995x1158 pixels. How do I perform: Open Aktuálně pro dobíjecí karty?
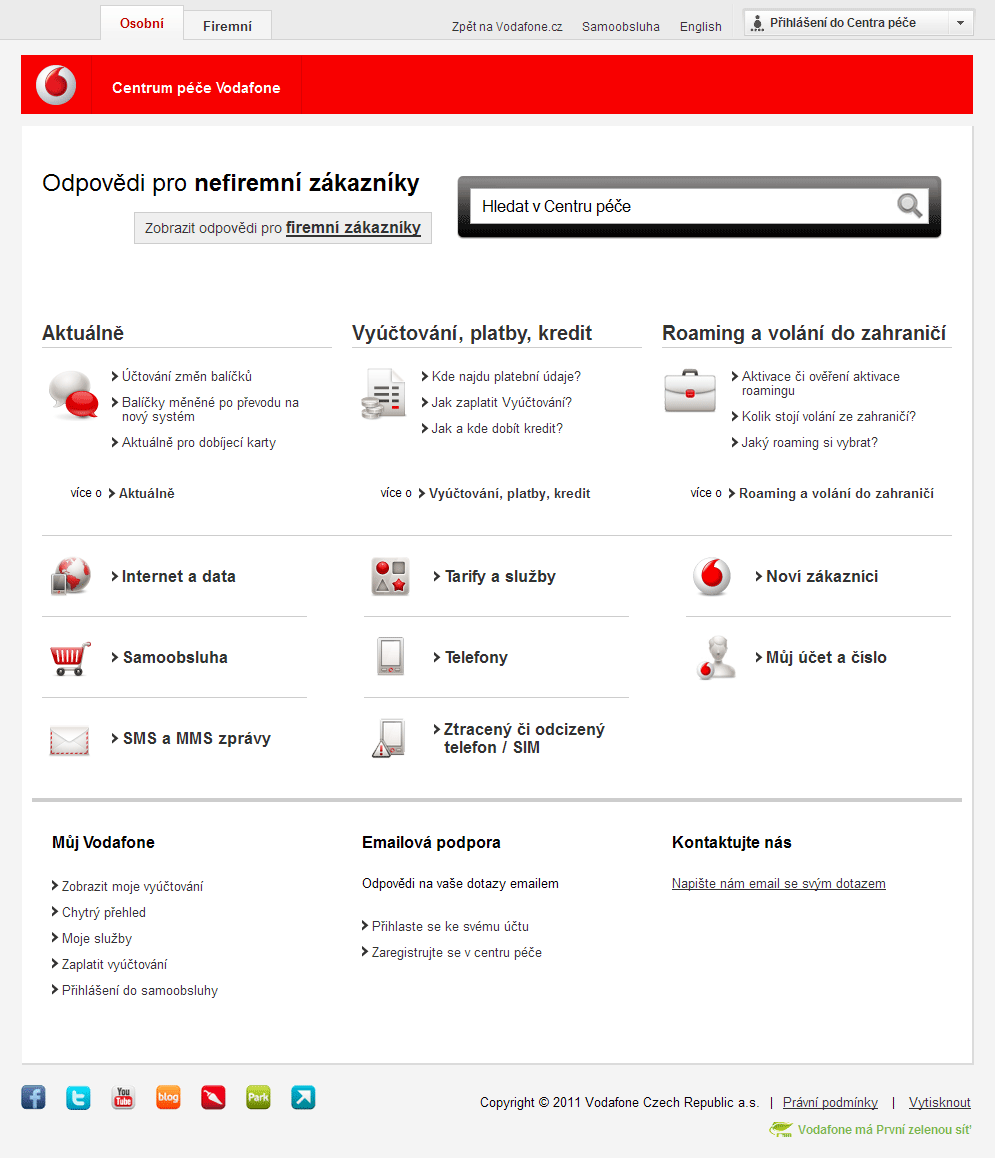coord(199,442)
